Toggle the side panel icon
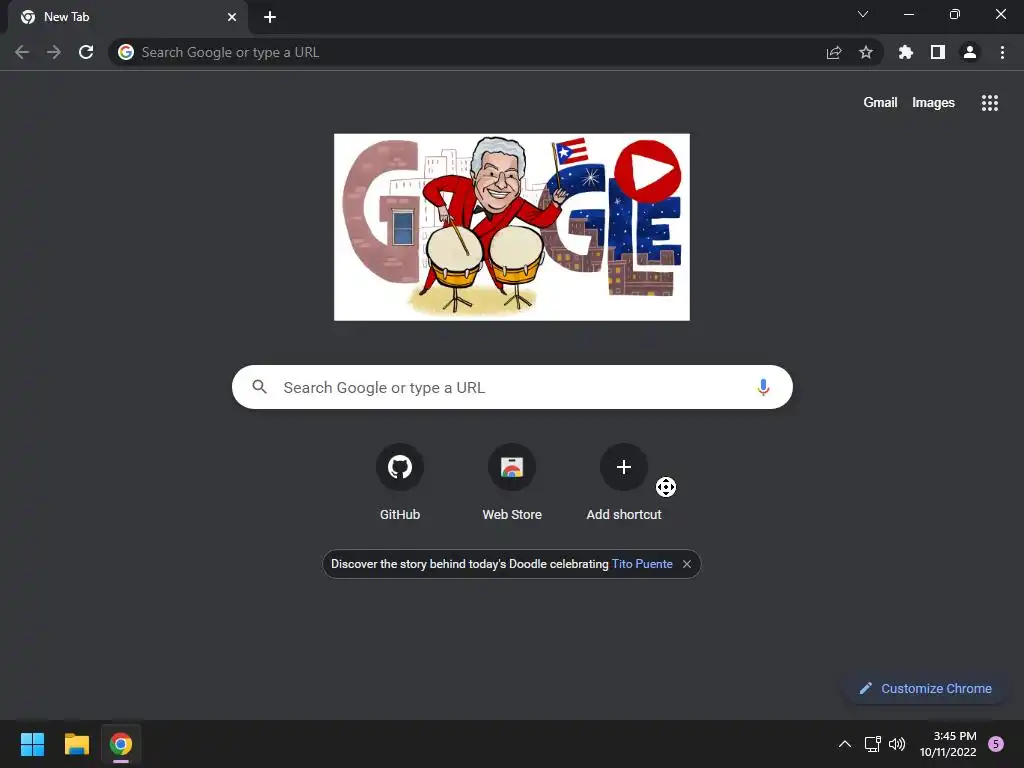 coord(938,52)
